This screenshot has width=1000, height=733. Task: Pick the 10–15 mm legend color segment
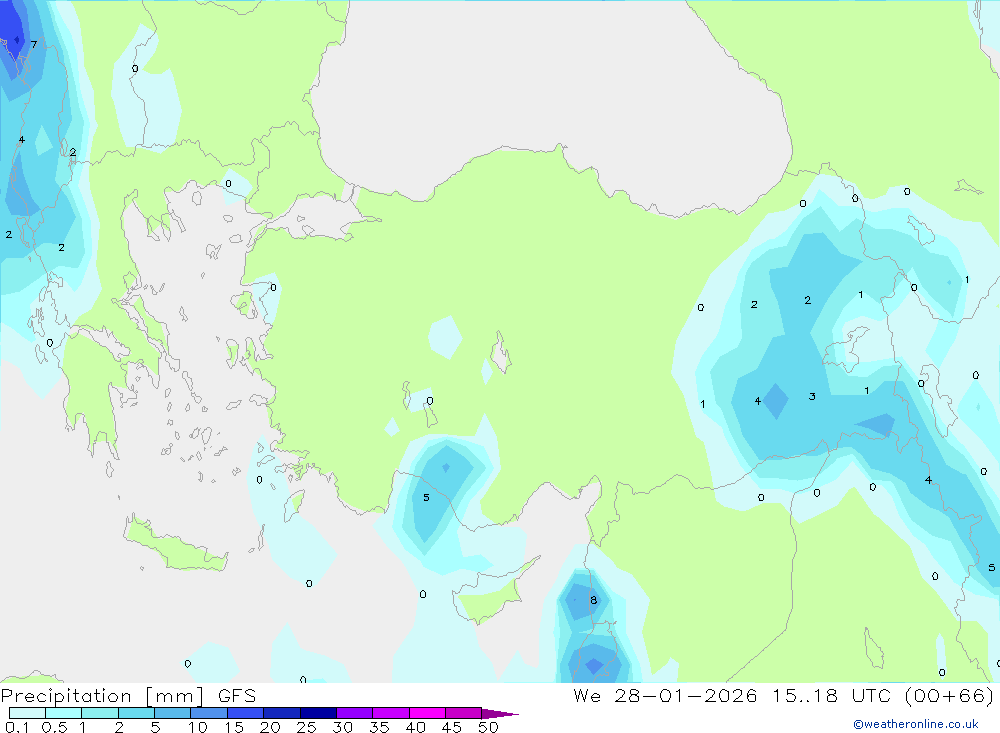coord(209,713)
